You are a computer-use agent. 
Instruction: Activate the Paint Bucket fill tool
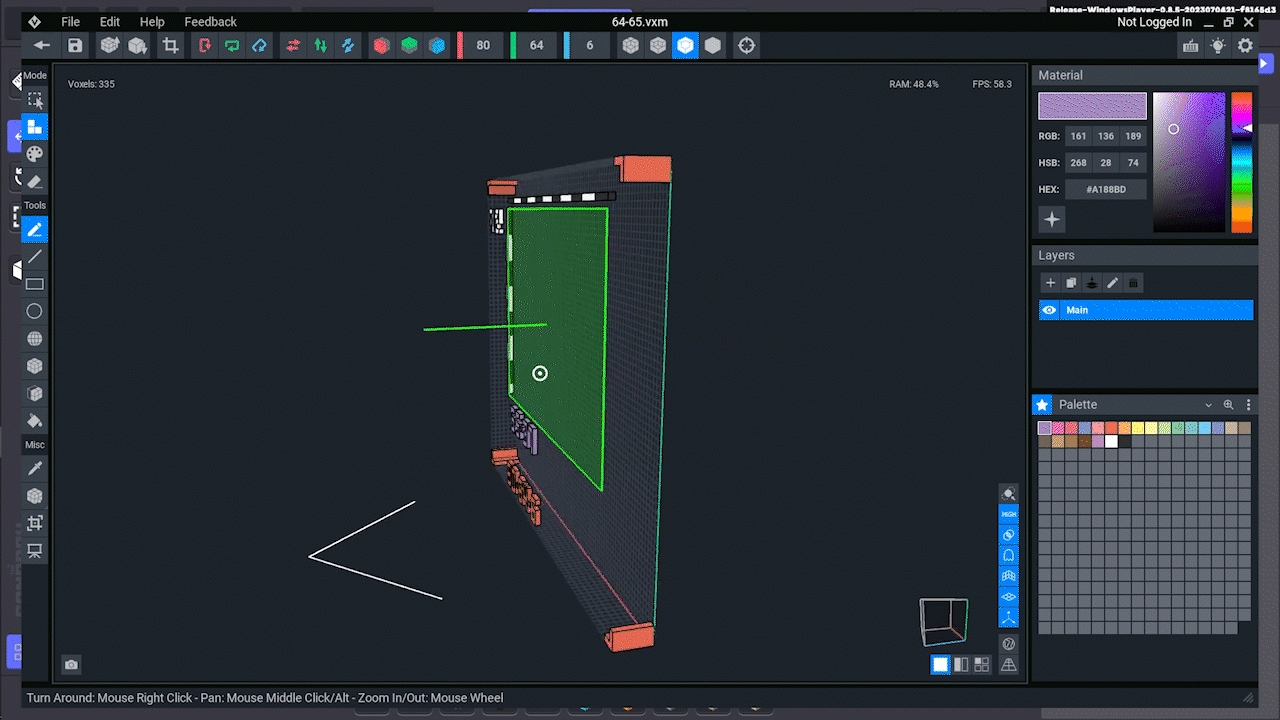(x=35, y=421)
